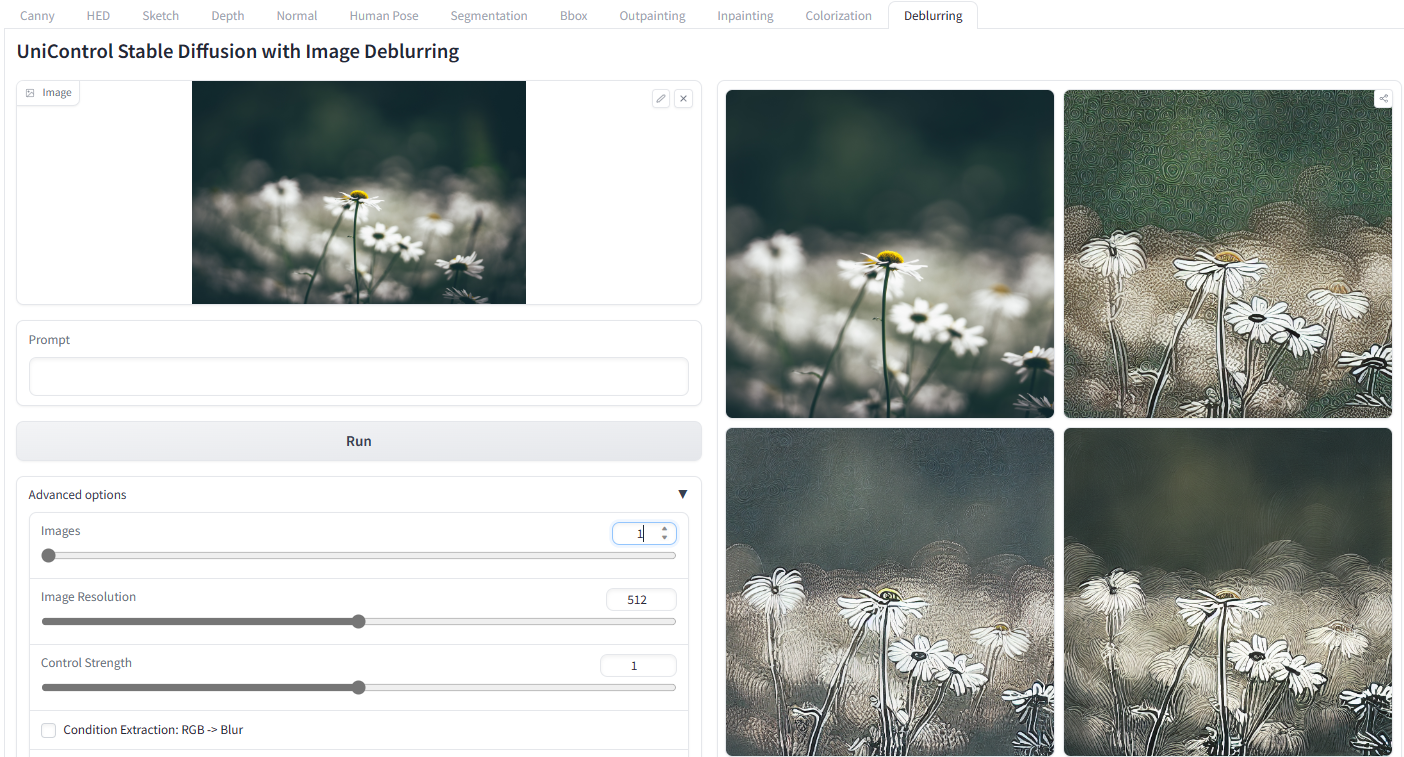Clear the uploaded image with the X icon

[683, 98]
